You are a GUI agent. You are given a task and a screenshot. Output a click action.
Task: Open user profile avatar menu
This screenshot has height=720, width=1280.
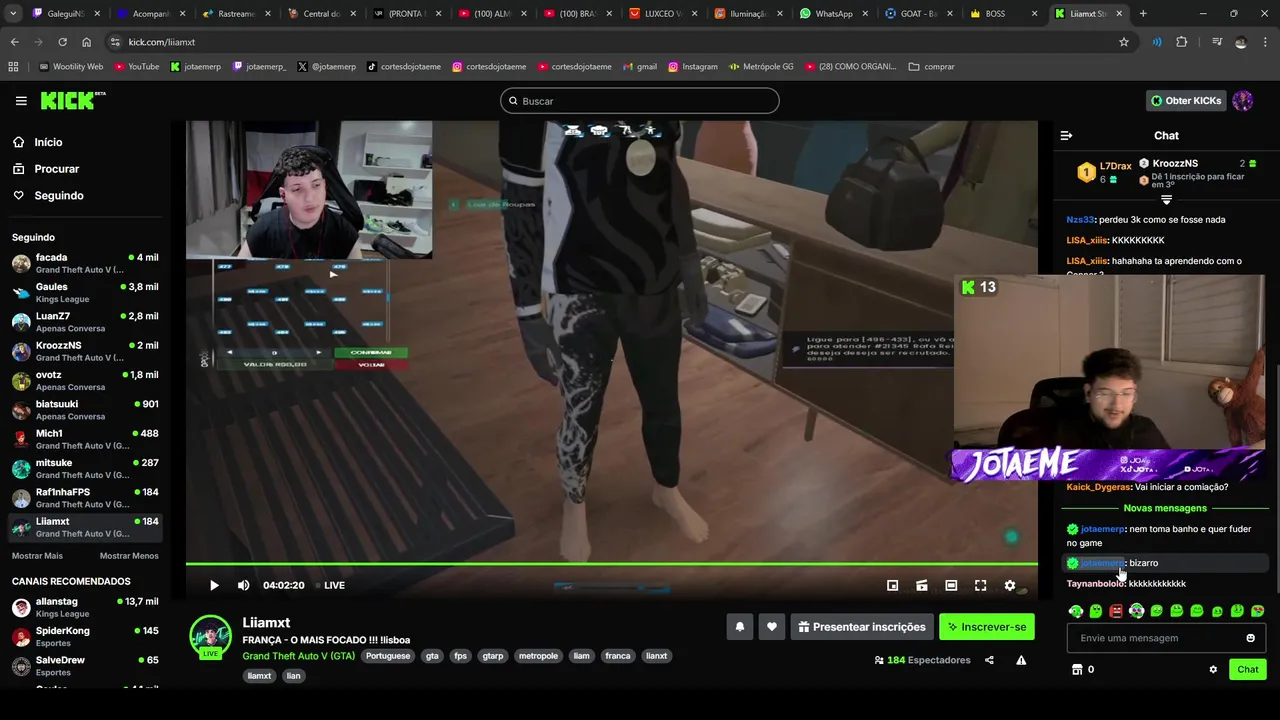click(1243, 101)
